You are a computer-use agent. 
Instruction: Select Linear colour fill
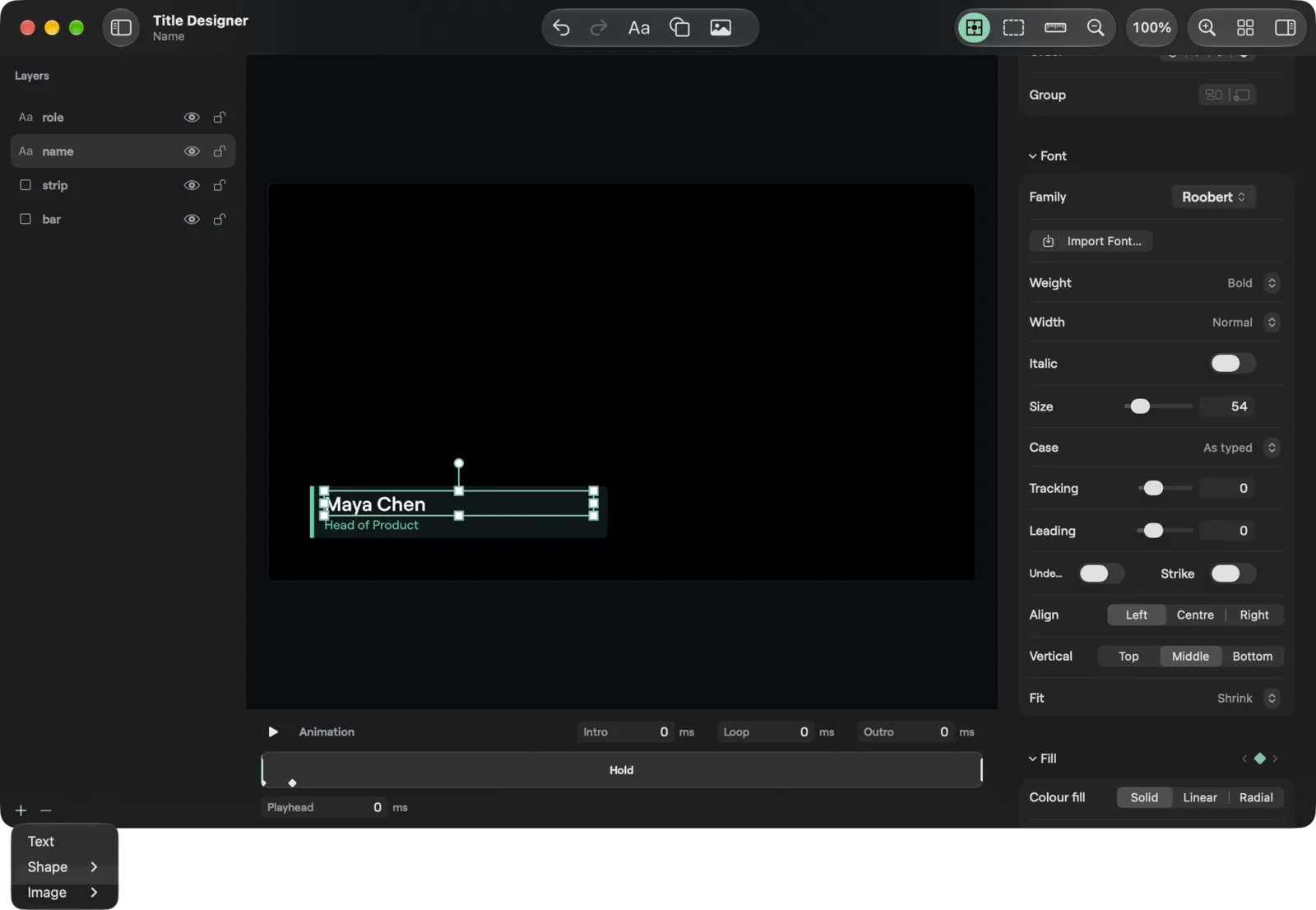click(1200, 798)
